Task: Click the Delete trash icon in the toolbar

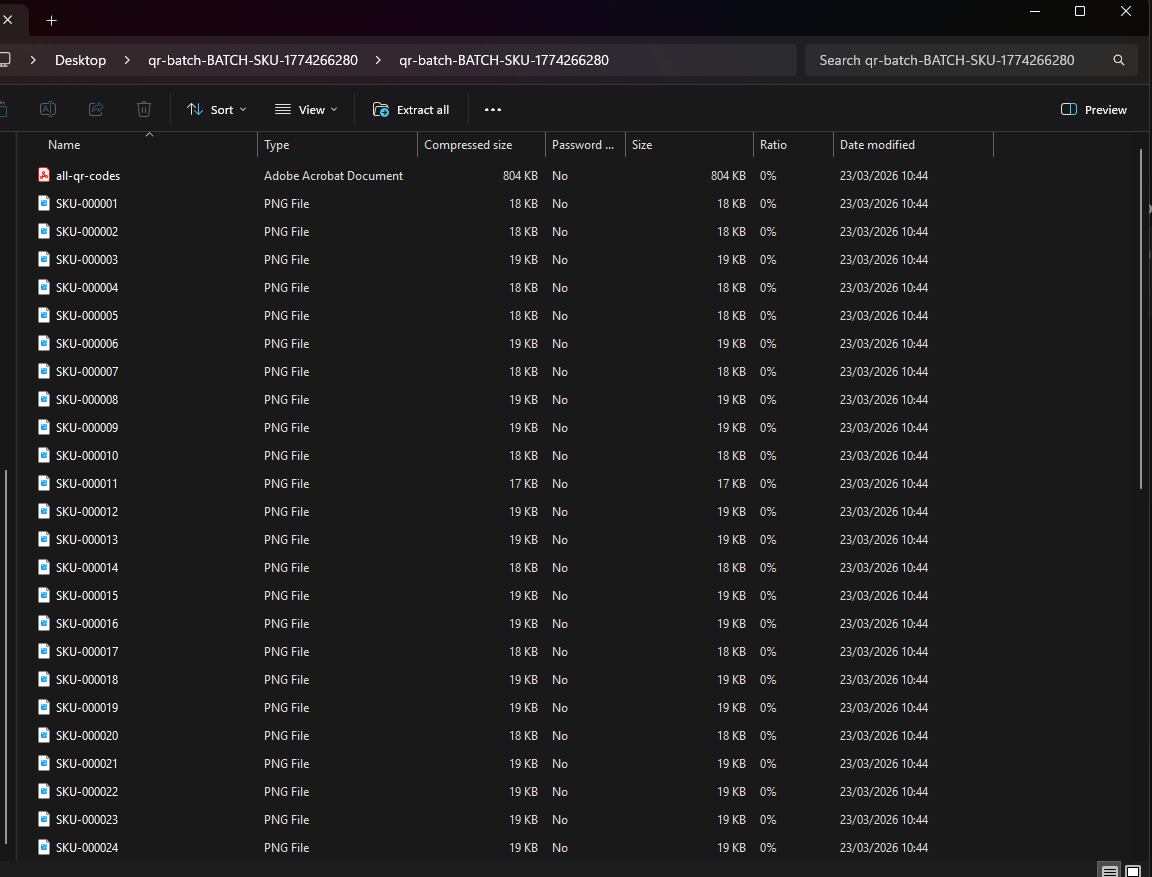Action: 144,109
